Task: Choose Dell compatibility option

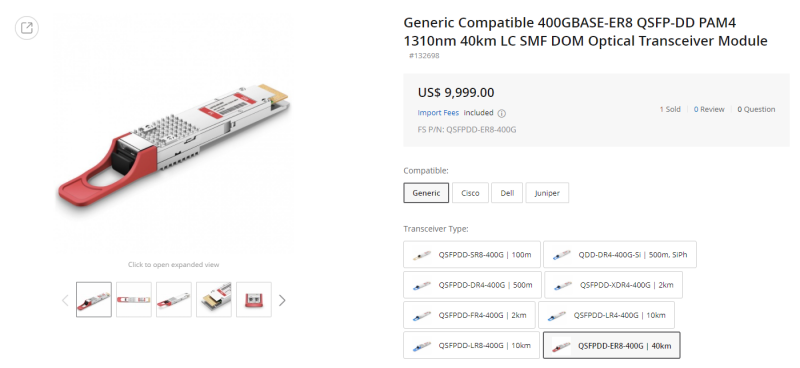Action: point(507,193)
